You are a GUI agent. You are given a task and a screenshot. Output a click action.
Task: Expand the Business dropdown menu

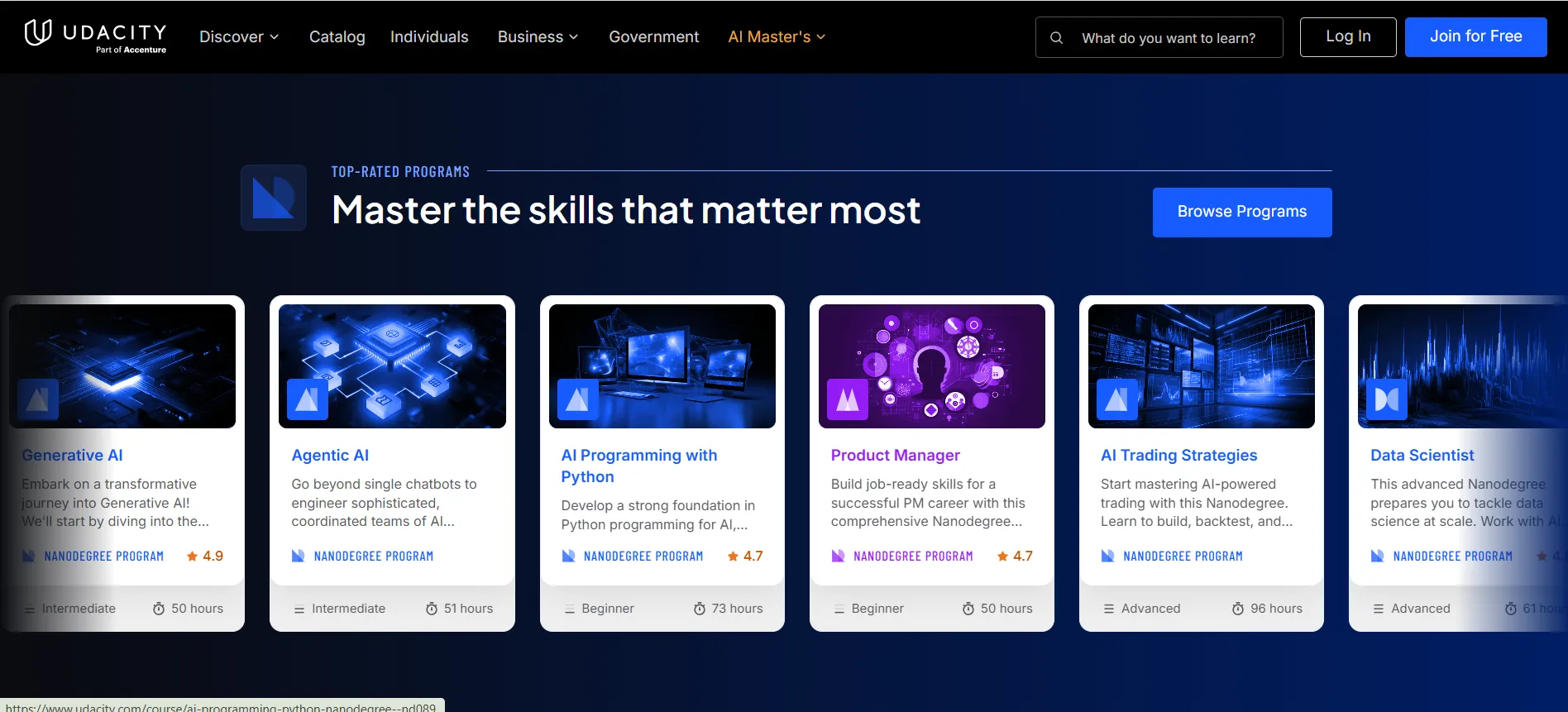(538, 36)
